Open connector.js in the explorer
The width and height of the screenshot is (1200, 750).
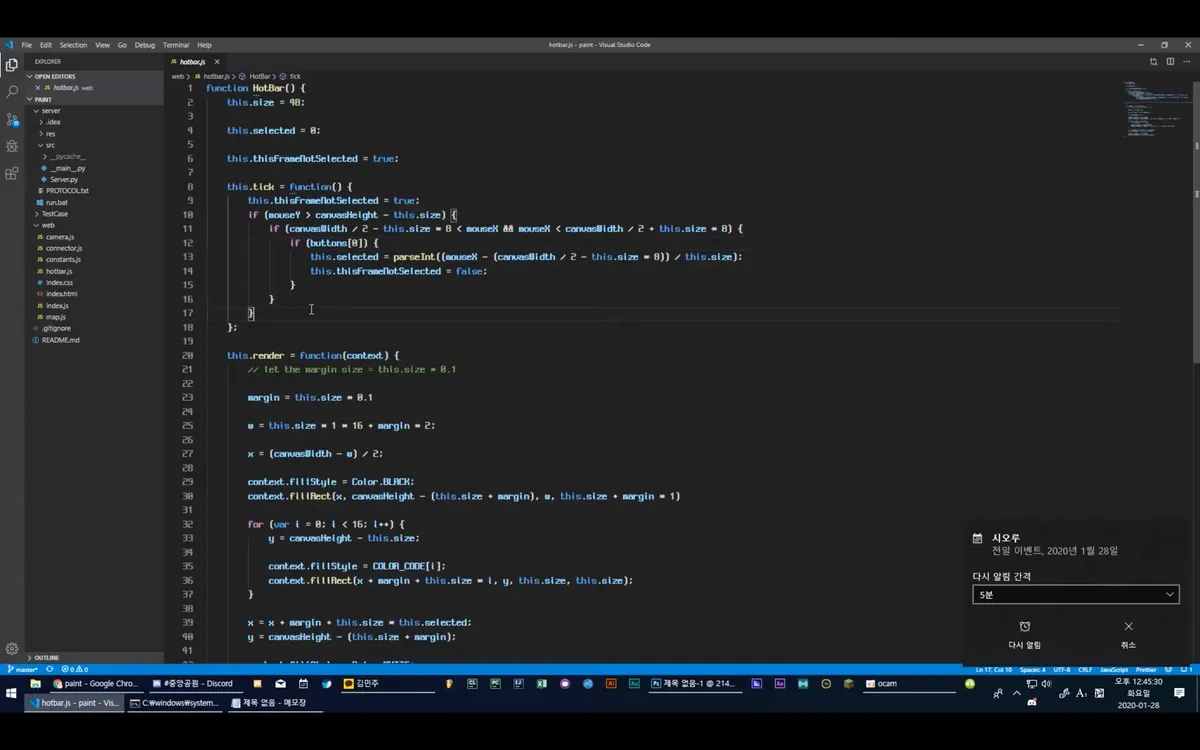point(62,248)
